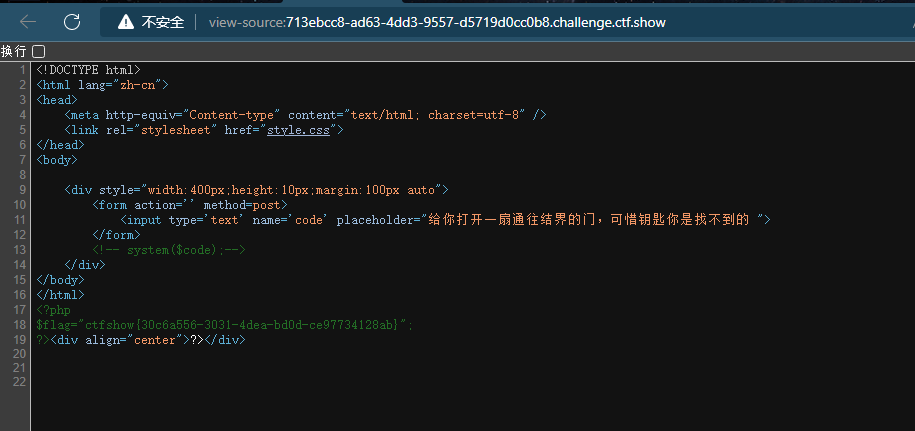Click the input placeholder Chinese text
The height and width of the screenshot is (431, 915).
pos(591,219)
